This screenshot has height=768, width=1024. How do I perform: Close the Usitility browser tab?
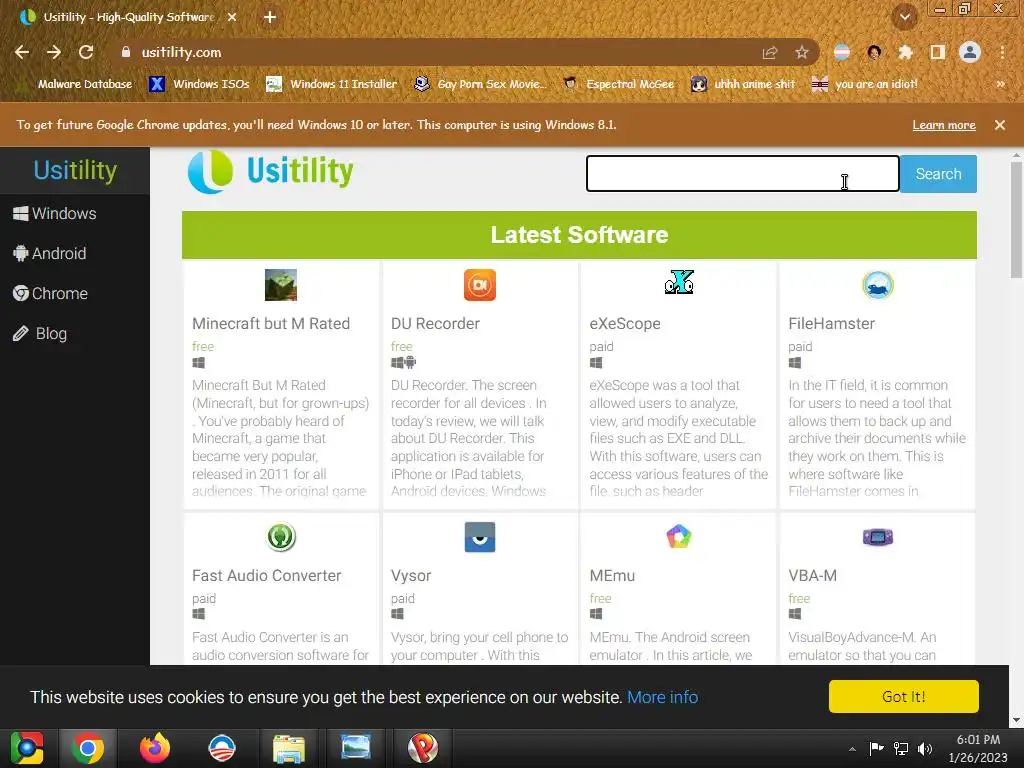[x=232, y=17]
